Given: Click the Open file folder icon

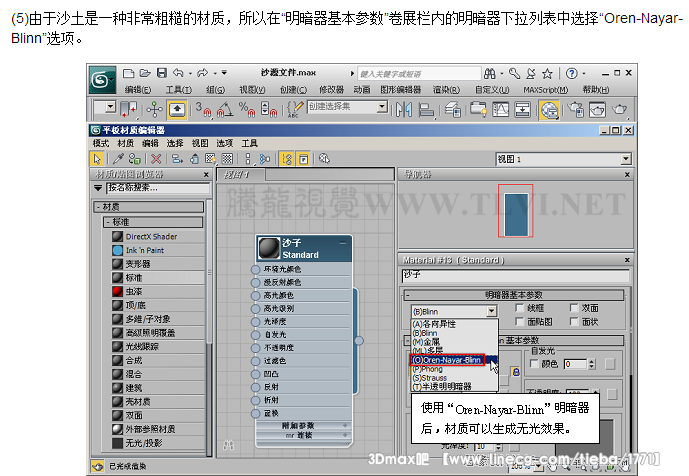Looking at the screenshot, I should coord(145,73).
